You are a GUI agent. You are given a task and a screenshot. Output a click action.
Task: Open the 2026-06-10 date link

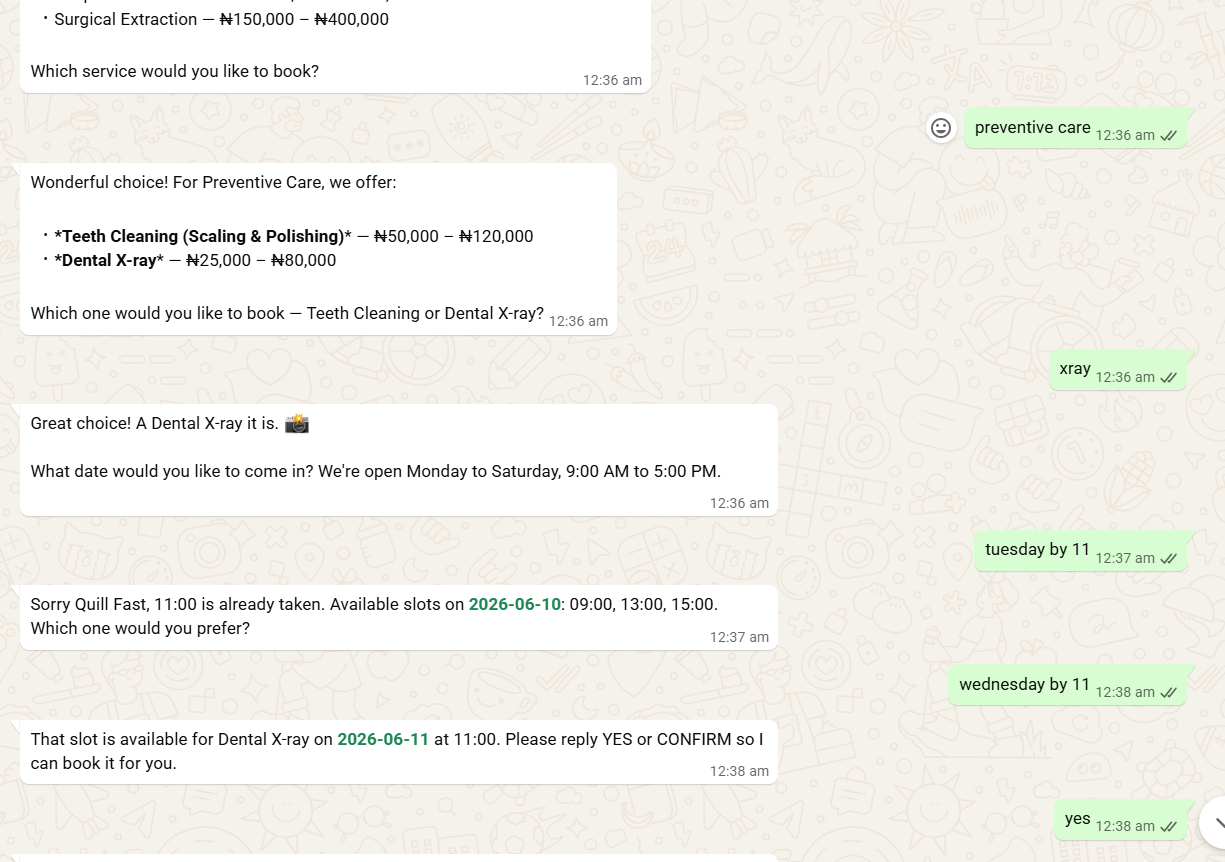point(515,604)
